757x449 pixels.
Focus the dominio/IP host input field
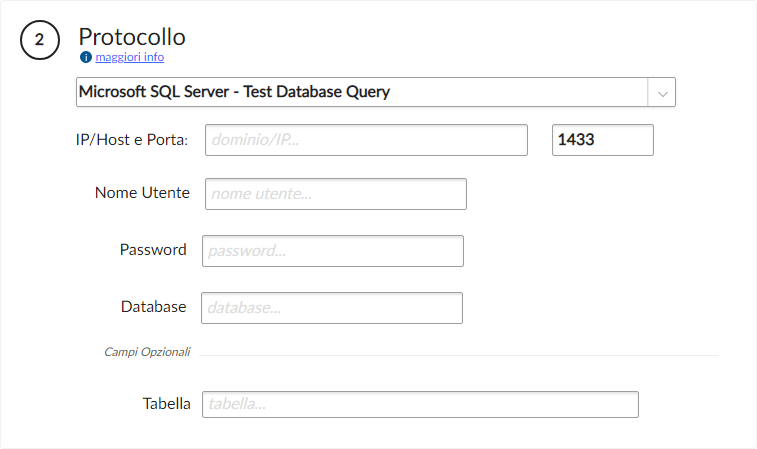pos(366,140)
